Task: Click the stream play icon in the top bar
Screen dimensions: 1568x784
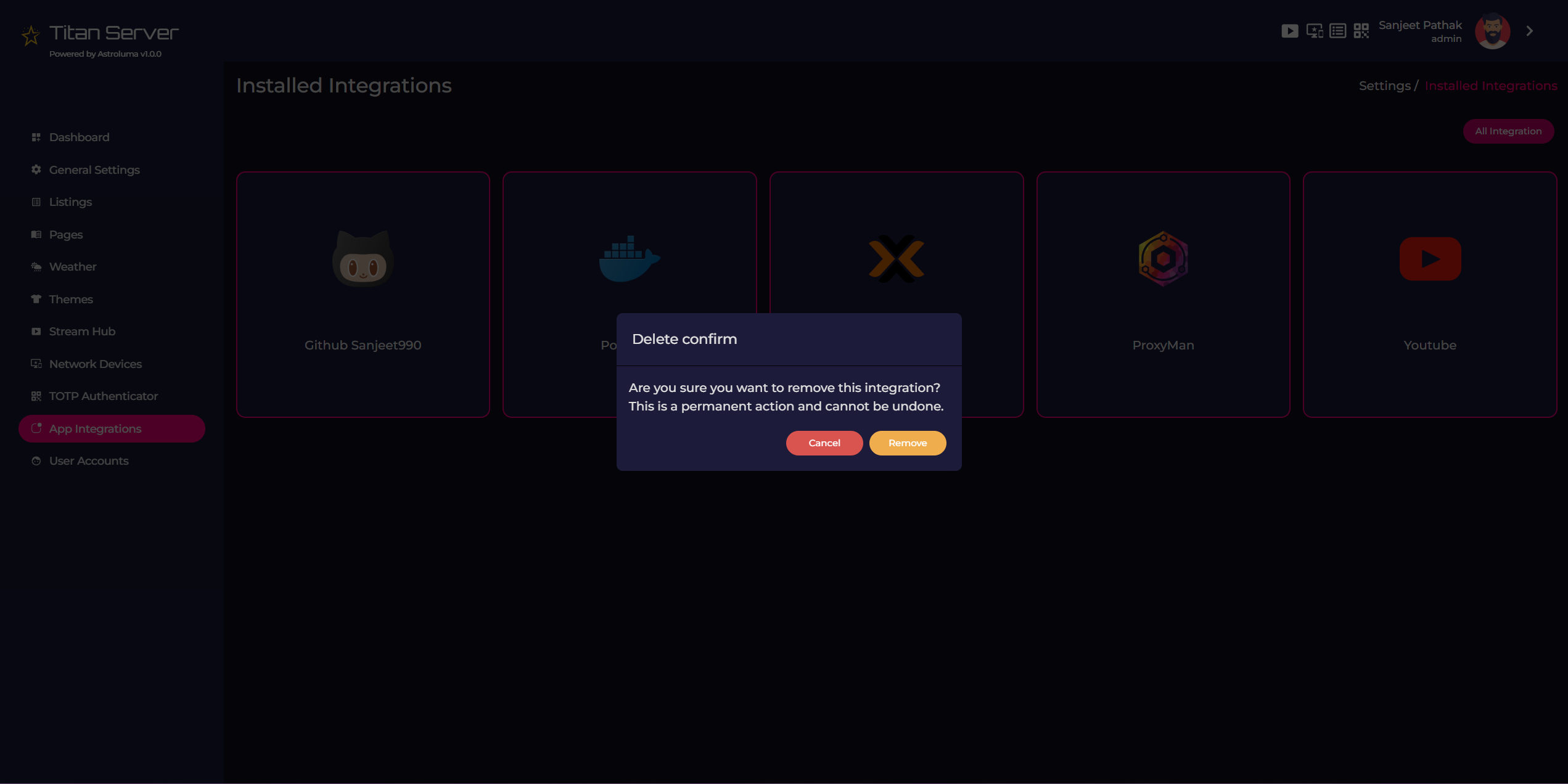Action: 1289,30
